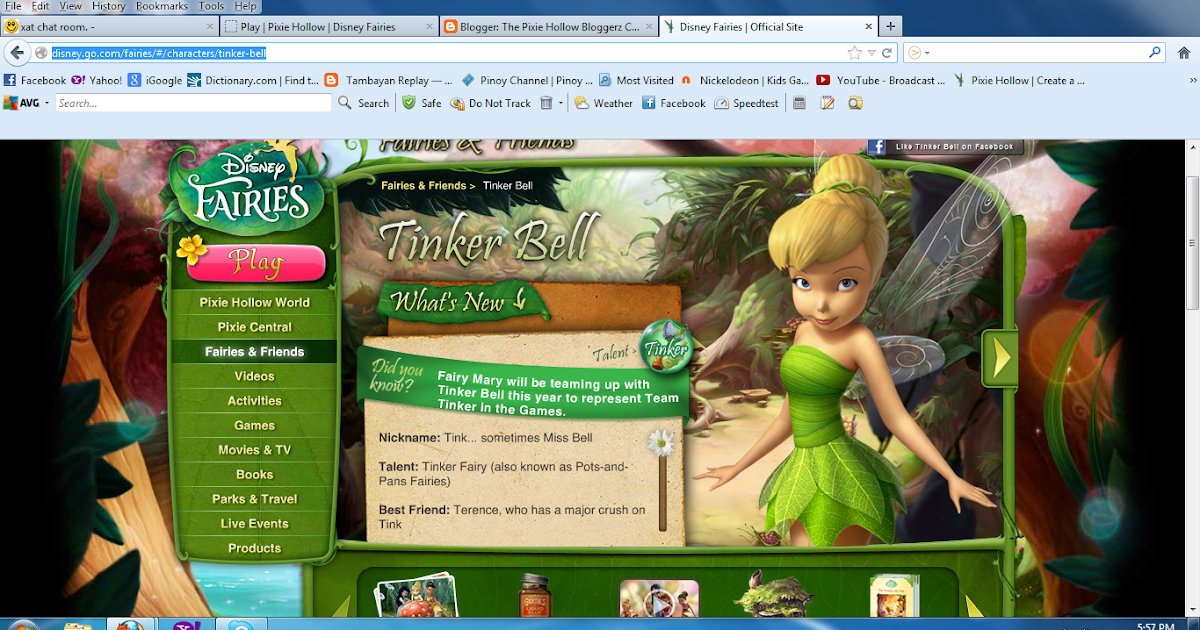Open the URL history dropdown arrow
The height and width of the screenshot is (630, 1200).
tap(872, 53)
